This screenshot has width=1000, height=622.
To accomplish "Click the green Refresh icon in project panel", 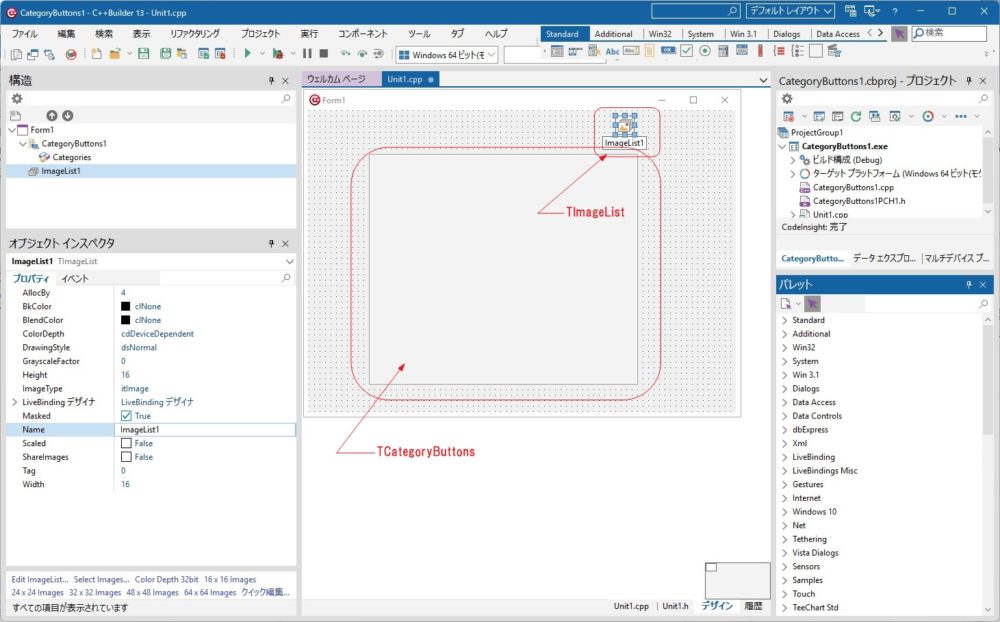I will pos(856,116).
